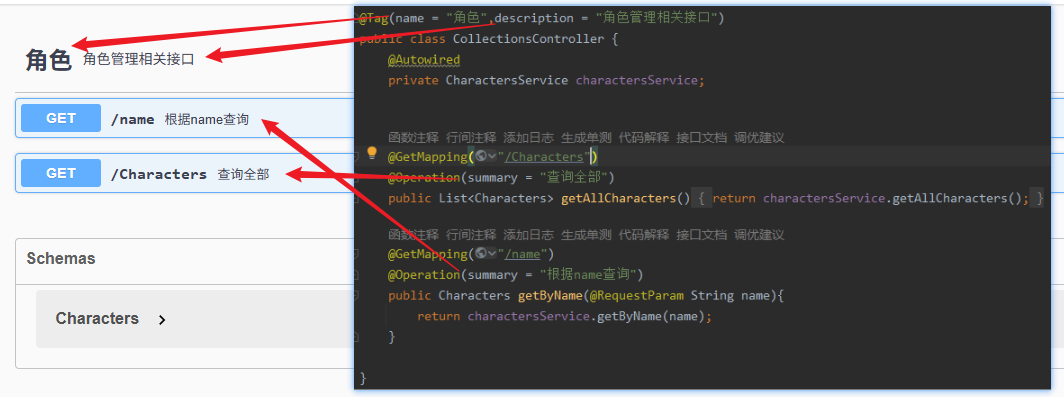This screenshot has width=1064, height=397.
Task: Click 代码解释 above getAllCharacters method
Action: click(643, 138)
